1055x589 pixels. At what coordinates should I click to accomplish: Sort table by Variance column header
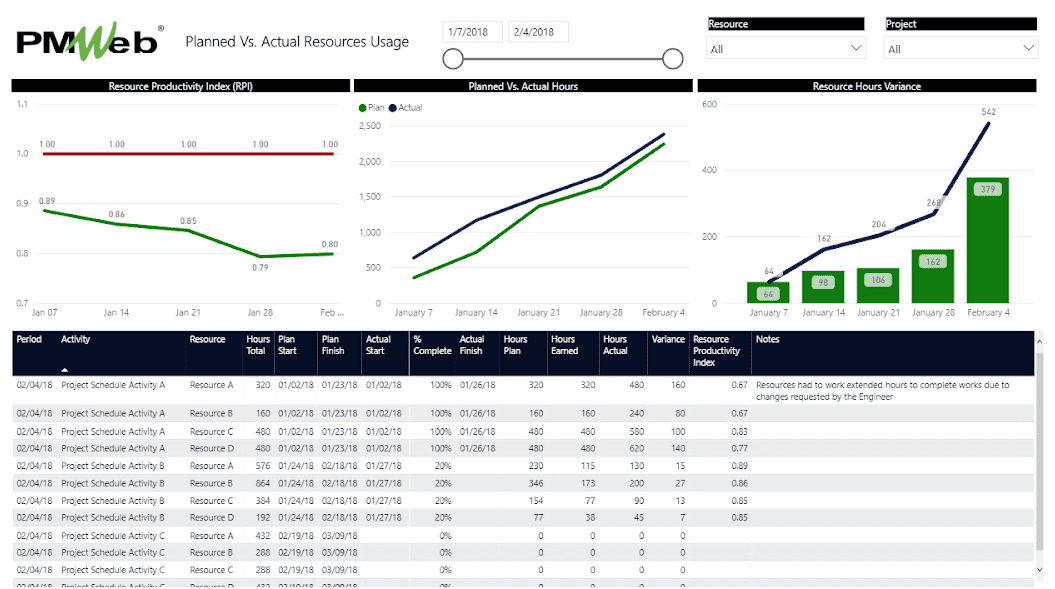click(668, 340)
